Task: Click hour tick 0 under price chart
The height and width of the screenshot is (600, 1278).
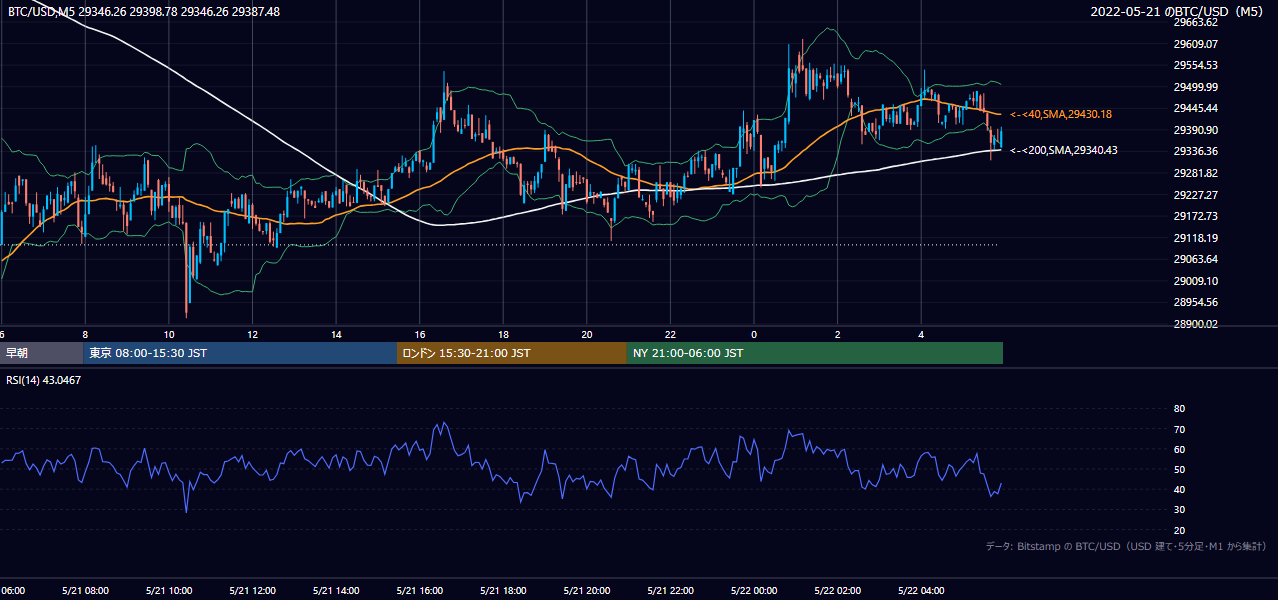Action: (754, 335)
